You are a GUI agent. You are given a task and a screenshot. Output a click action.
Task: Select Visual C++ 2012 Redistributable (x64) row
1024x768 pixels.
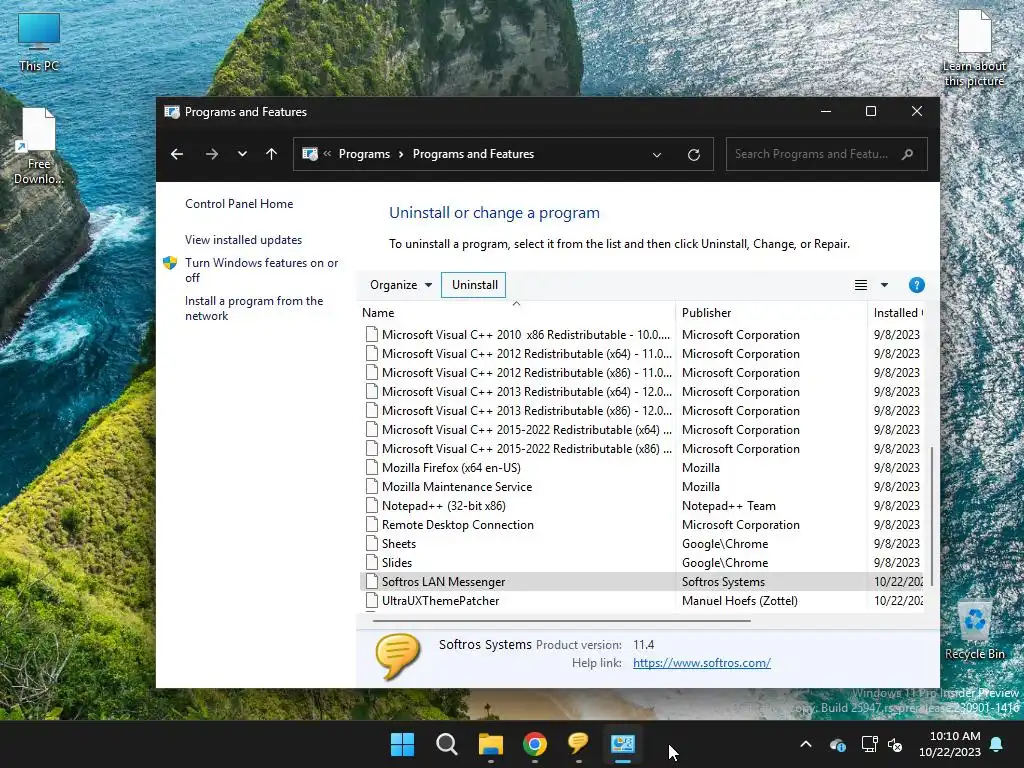pos(642,353)
